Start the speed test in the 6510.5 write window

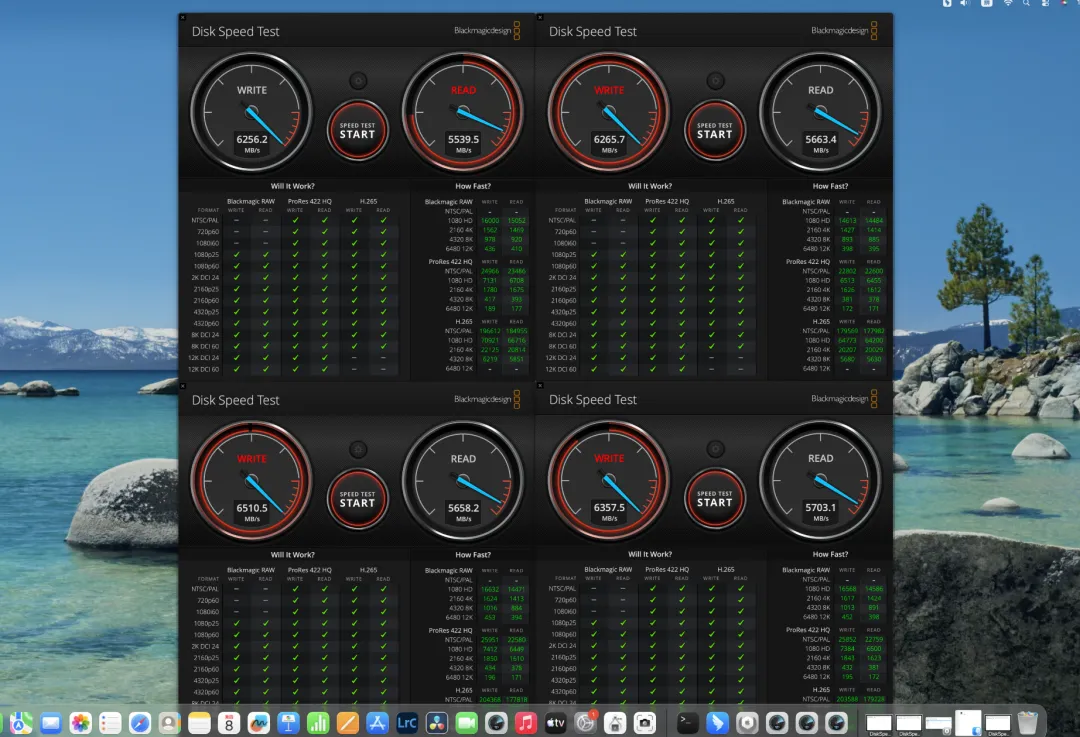tap(357, 499)
